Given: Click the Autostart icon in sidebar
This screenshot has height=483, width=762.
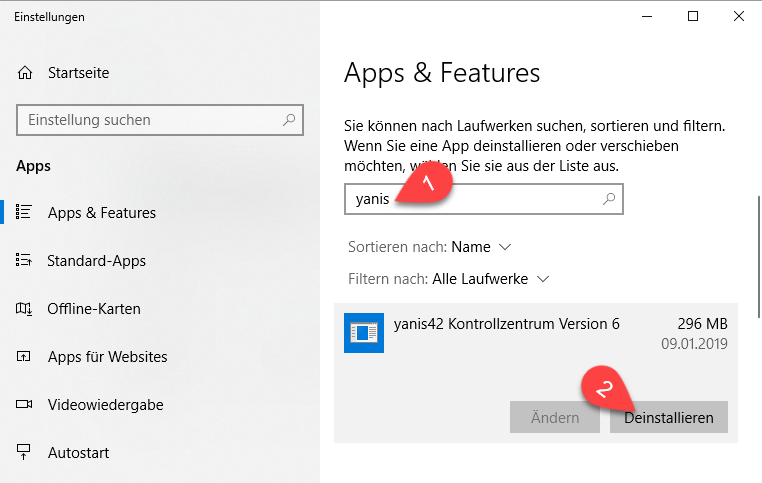Looking at the screenshot, I should click(x=25, y=453).
